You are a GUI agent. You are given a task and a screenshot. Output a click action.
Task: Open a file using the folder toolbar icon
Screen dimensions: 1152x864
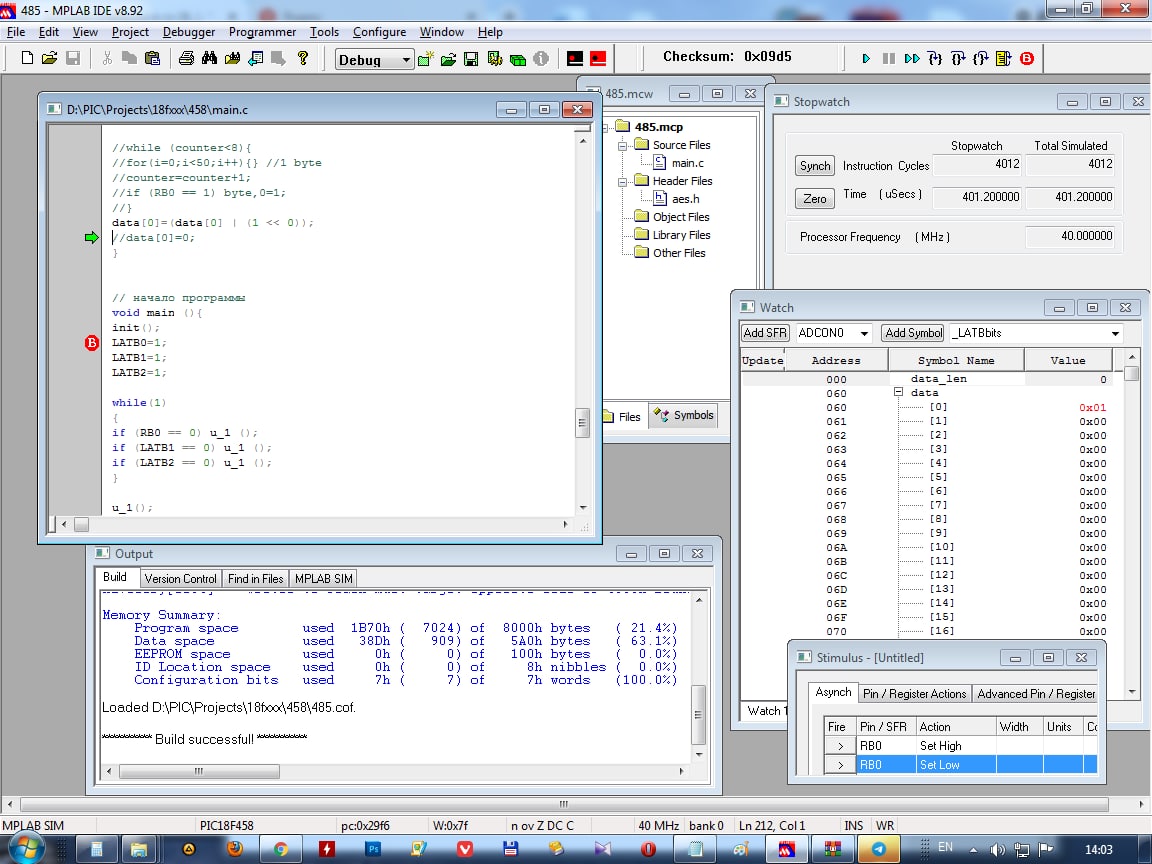(49, 58)
